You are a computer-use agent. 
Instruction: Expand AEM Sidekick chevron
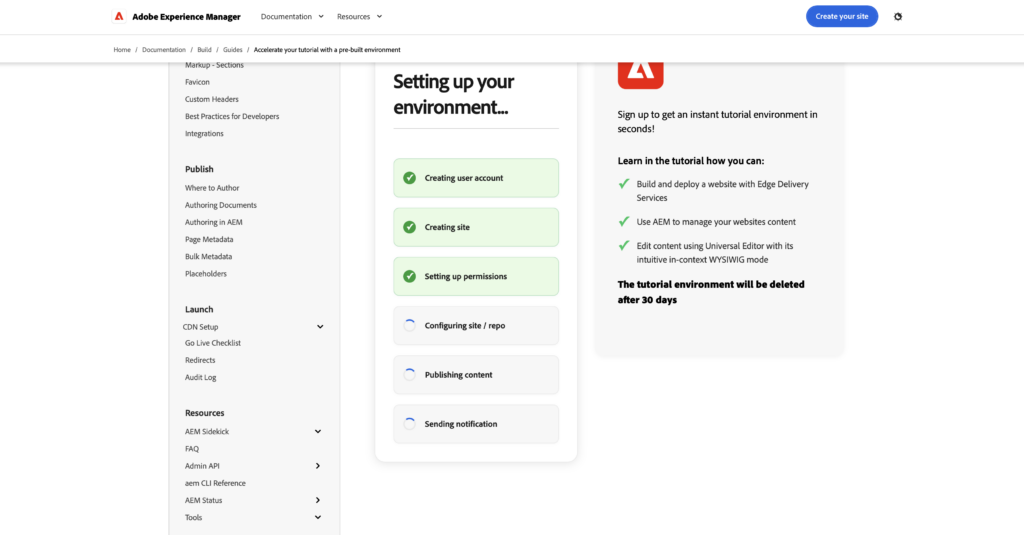pyautogui.click(x=318, y=432)
